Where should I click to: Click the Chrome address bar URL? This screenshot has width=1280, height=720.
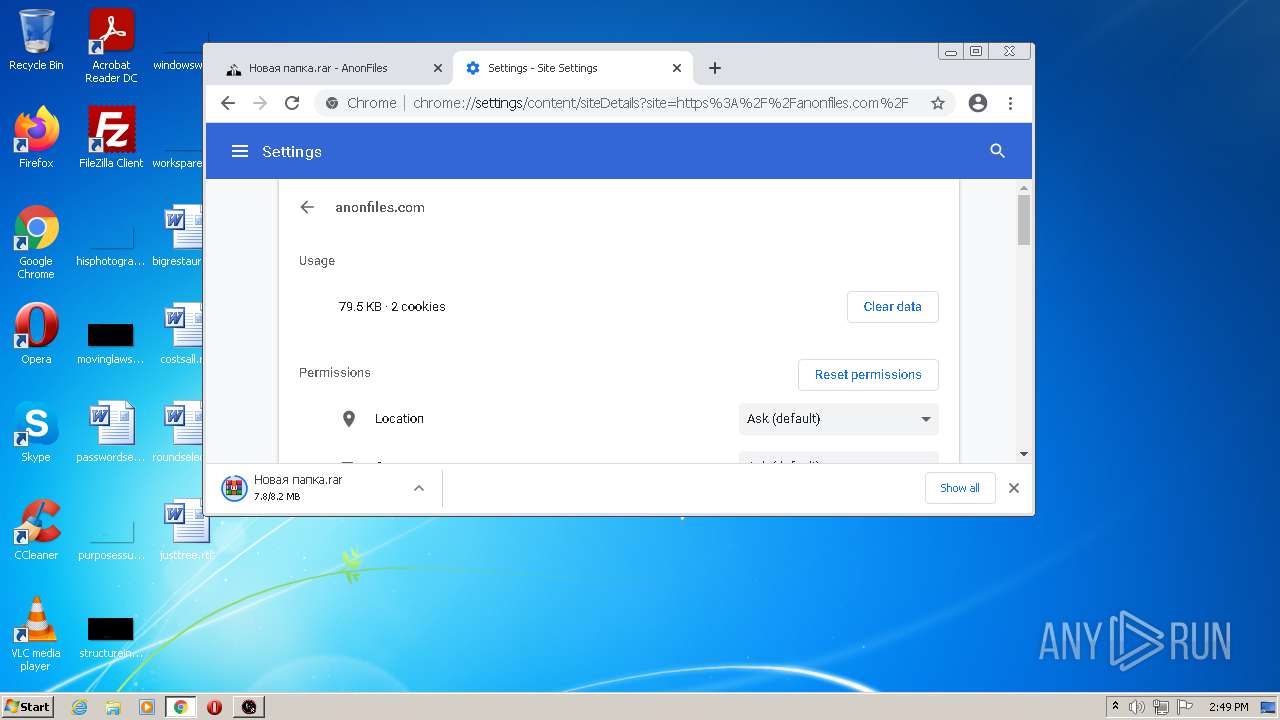click(660, 103)
